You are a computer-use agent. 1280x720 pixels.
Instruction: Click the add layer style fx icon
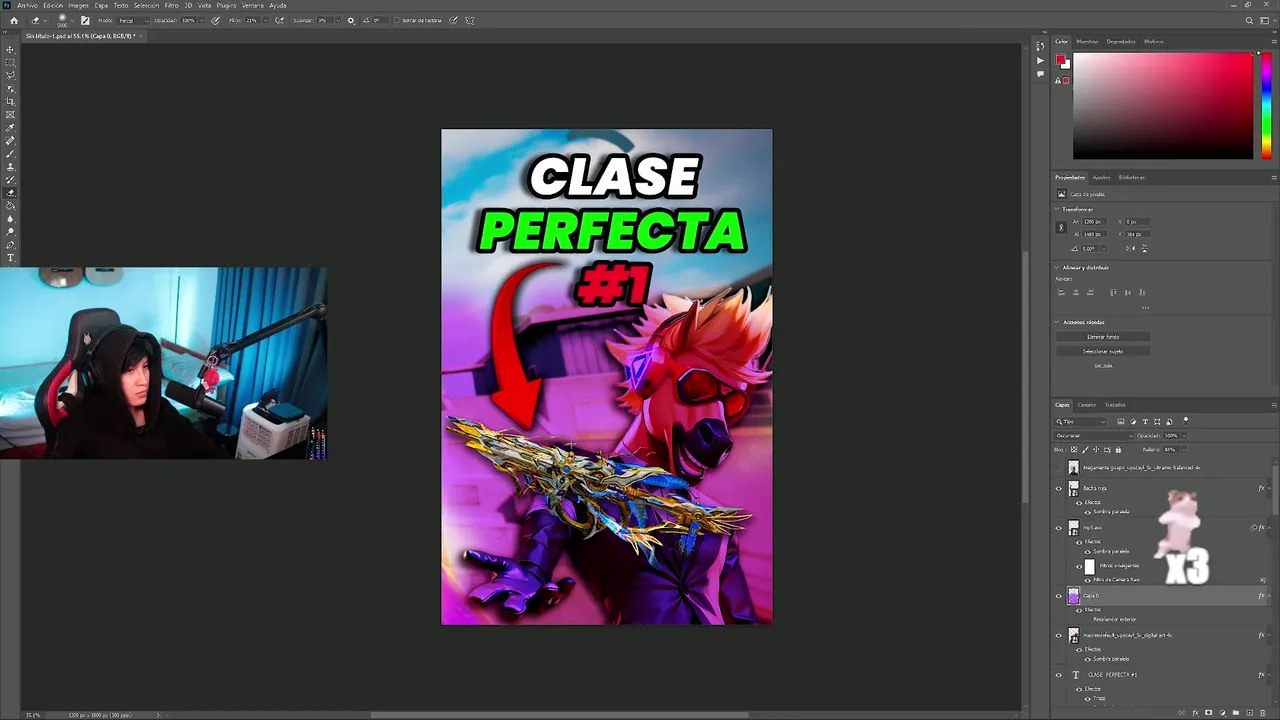click(x=1195, y=713)
